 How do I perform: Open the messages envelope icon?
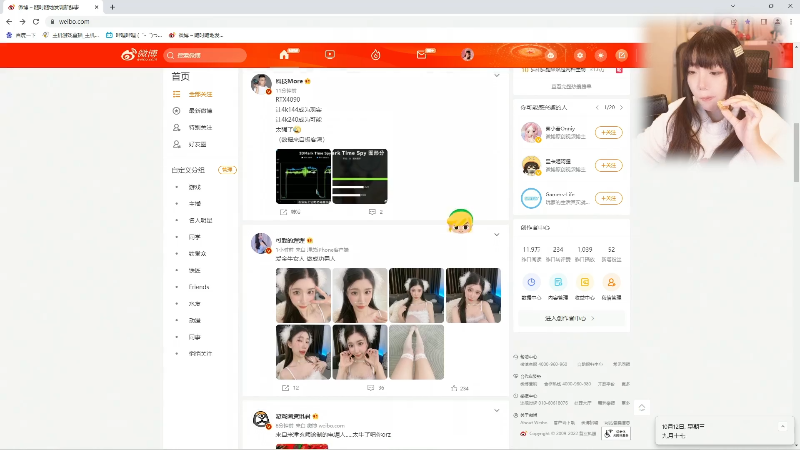[421, 55]
